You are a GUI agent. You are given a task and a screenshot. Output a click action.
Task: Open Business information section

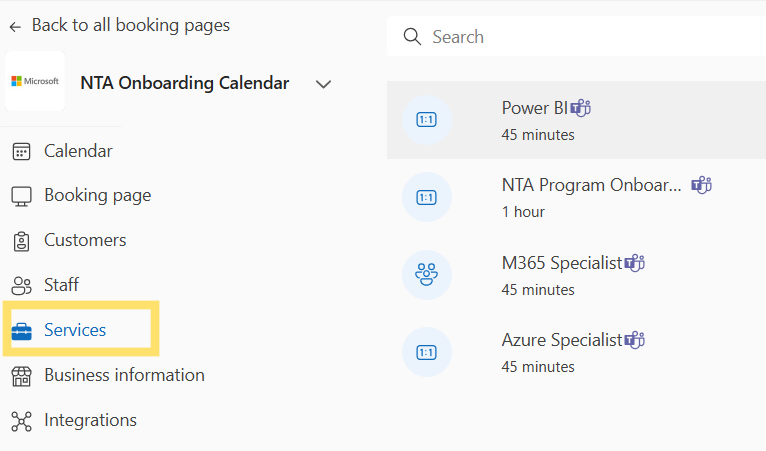[x=124, y=375]
